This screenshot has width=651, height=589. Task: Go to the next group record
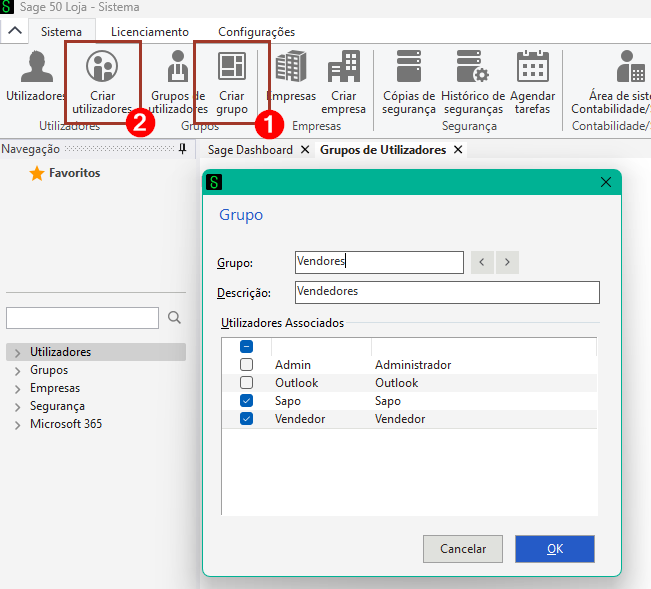507,262
